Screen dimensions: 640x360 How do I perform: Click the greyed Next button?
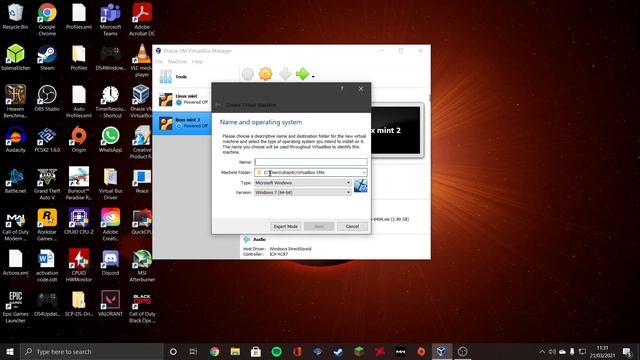(319, 227)
